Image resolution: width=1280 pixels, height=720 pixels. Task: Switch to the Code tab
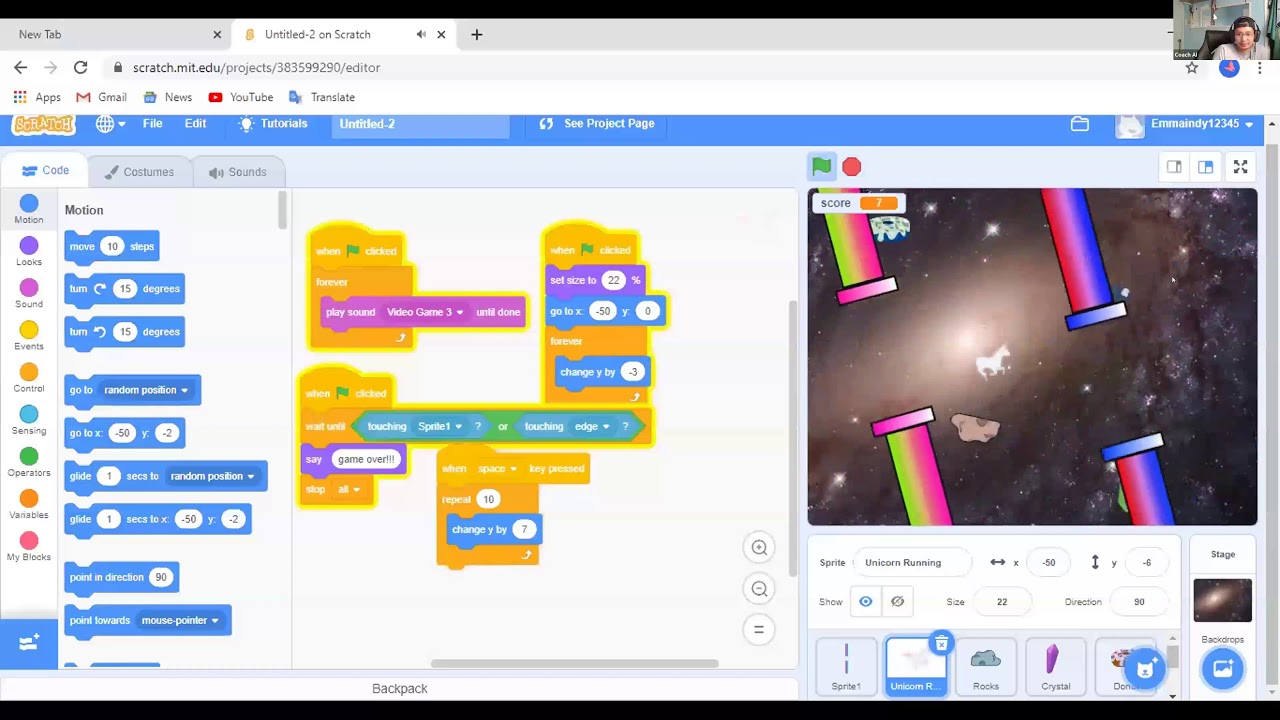pos(45,171)
